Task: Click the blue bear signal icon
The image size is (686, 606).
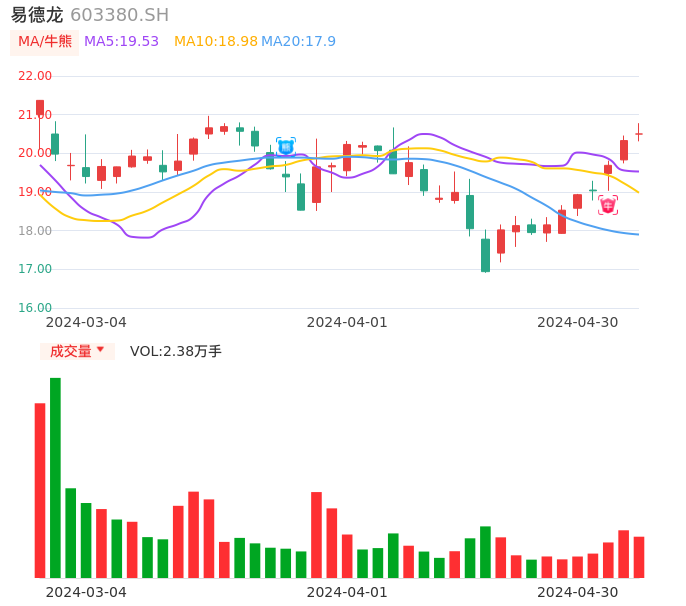Action: (x=285, y=147)
